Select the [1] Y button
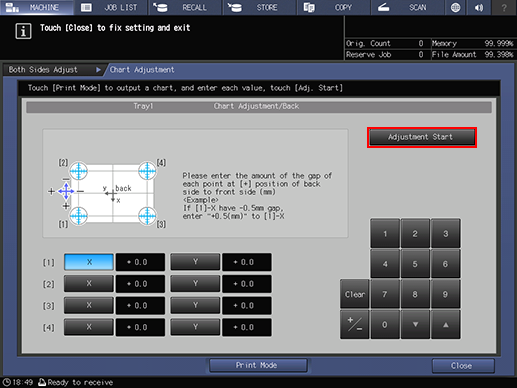Screen dimensions: 517x388 tap(195, 262)
